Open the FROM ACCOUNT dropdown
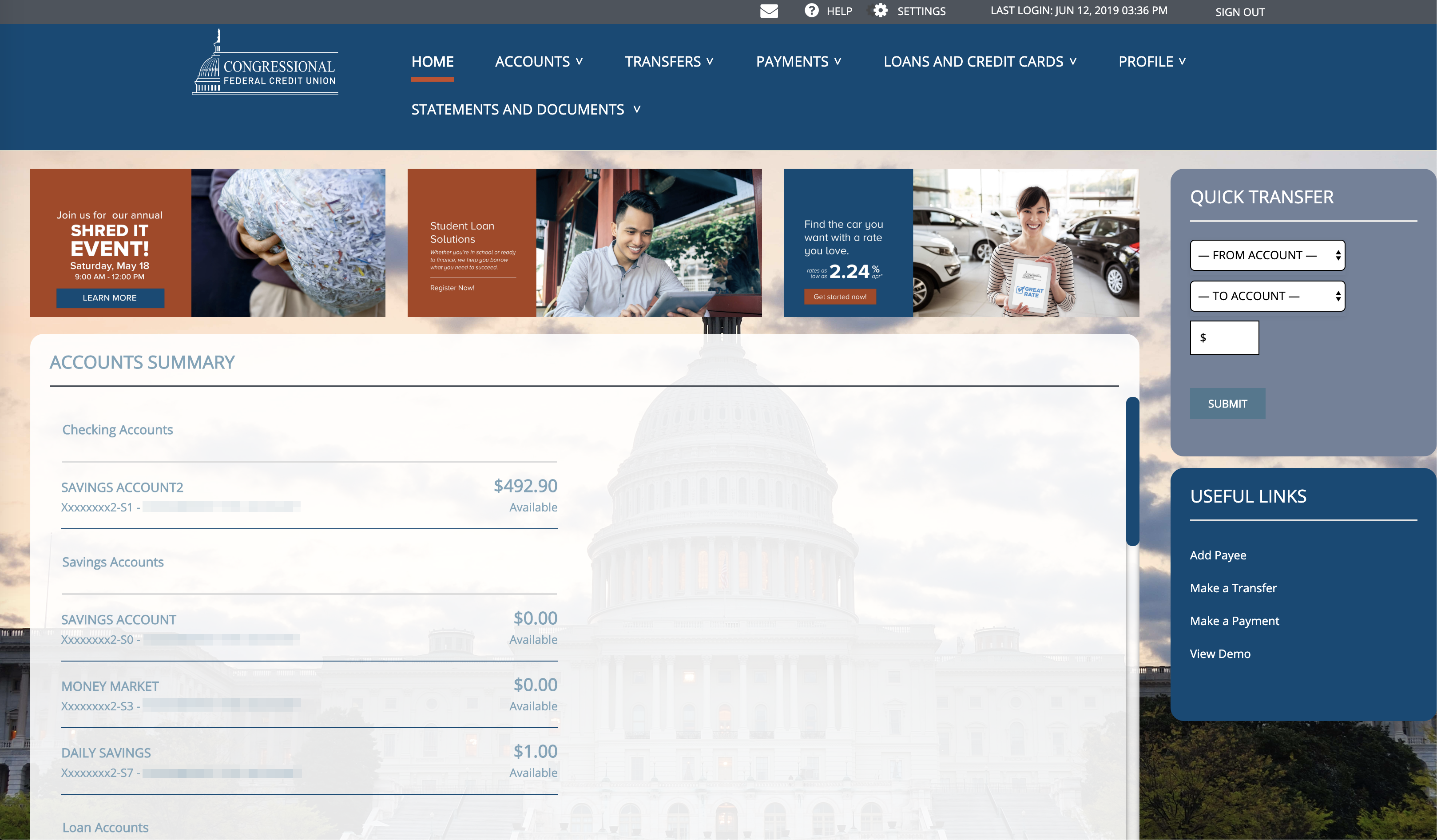Viewport: 1437px width, 840px height. [x=1267, y=255]
